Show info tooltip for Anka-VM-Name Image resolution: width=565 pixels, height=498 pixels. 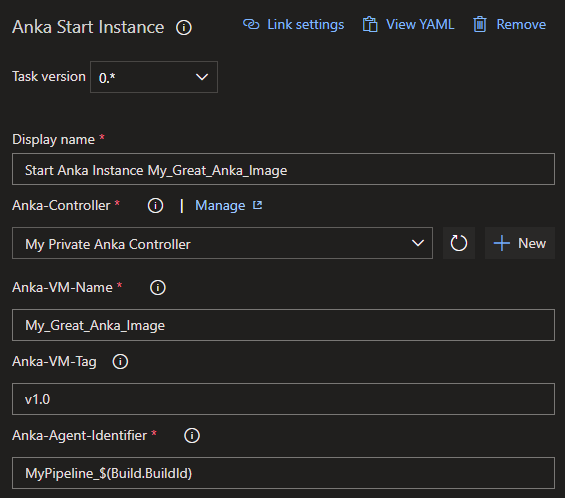click(x=157, y=288)
